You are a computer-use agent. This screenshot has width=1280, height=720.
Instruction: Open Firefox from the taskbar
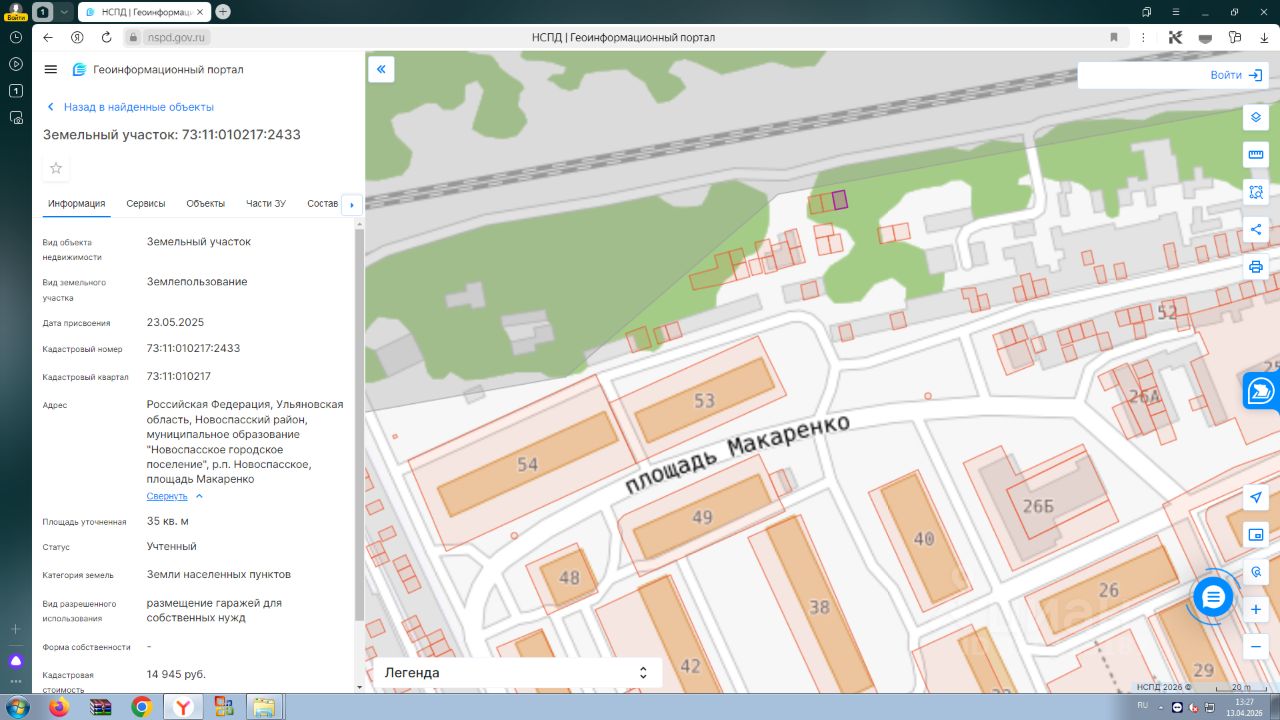click(x=59, y=707)
